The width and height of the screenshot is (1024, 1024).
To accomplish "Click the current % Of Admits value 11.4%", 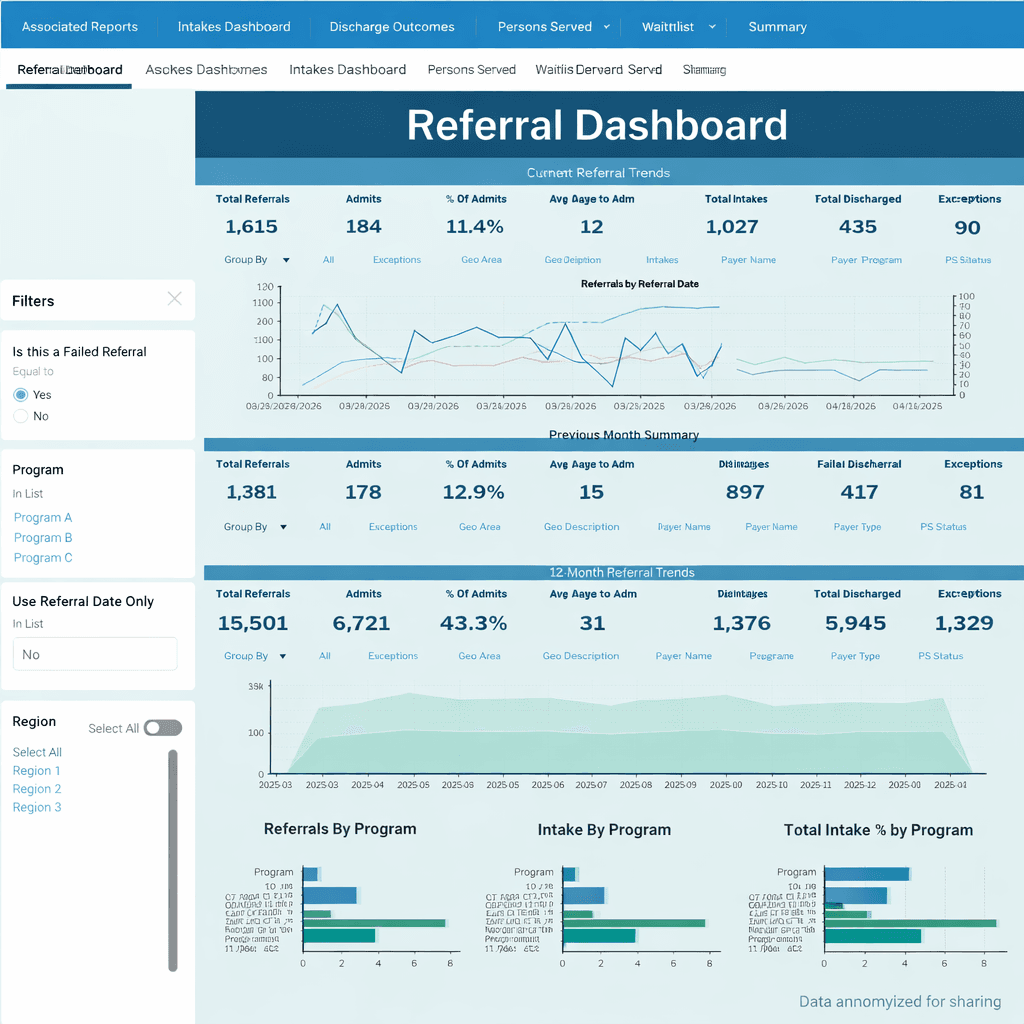I will [x=475, y=227].
